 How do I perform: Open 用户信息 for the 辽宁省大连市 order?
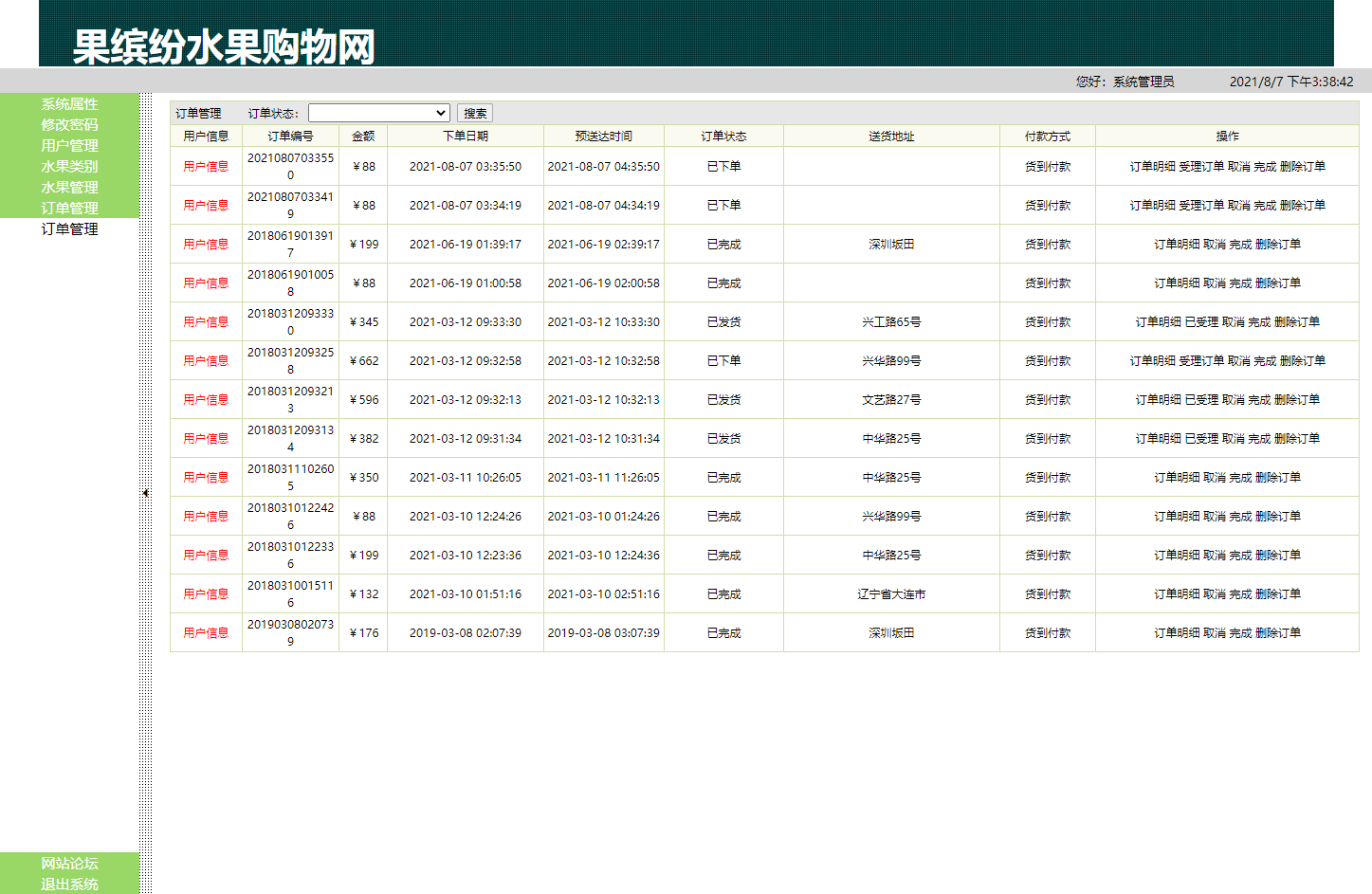(x=206, y=594)
